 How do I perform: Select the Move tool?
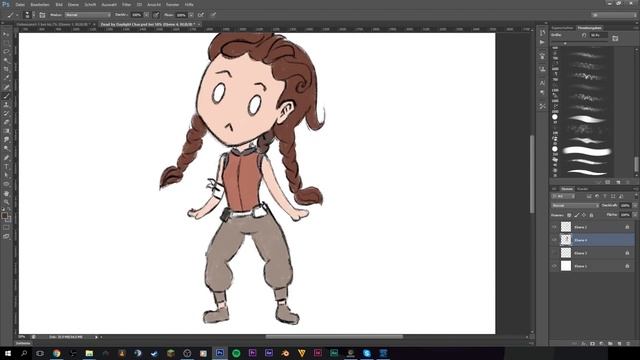[x=6, y=34]
